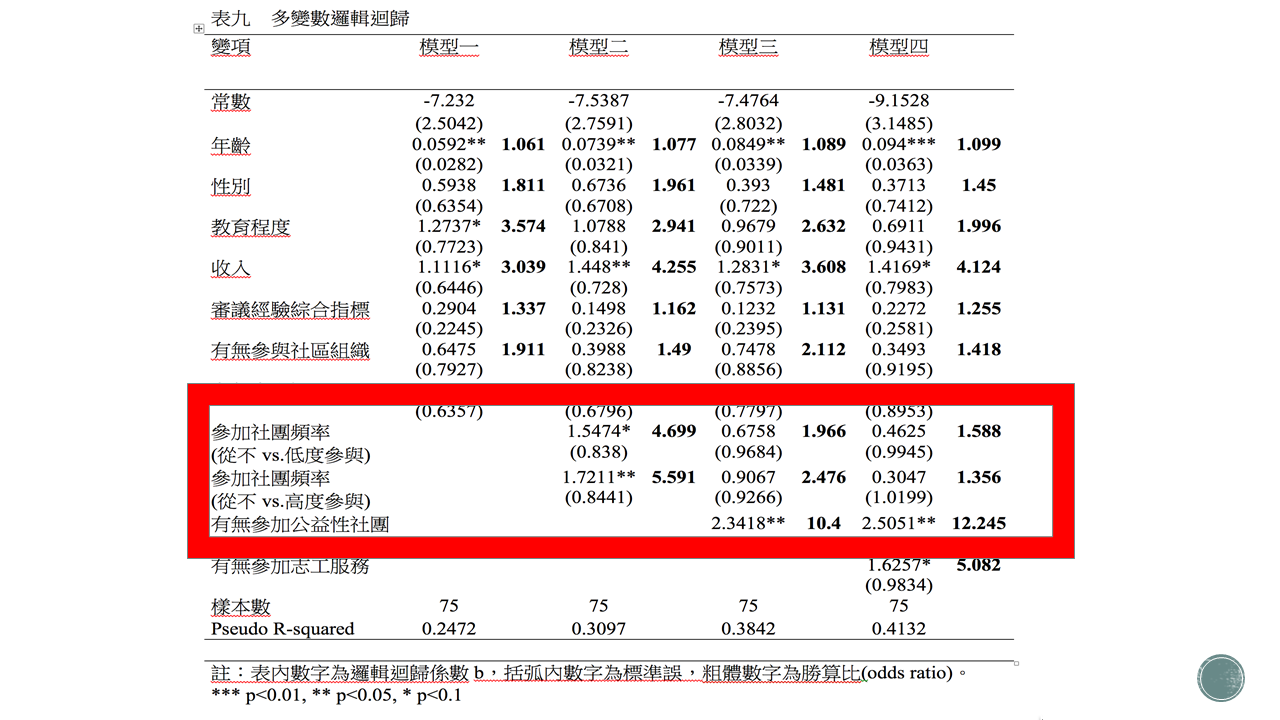Screen dimensions: 1280x720
Task: Click the teal circular badge icon
Action: tap(1220, 677)
